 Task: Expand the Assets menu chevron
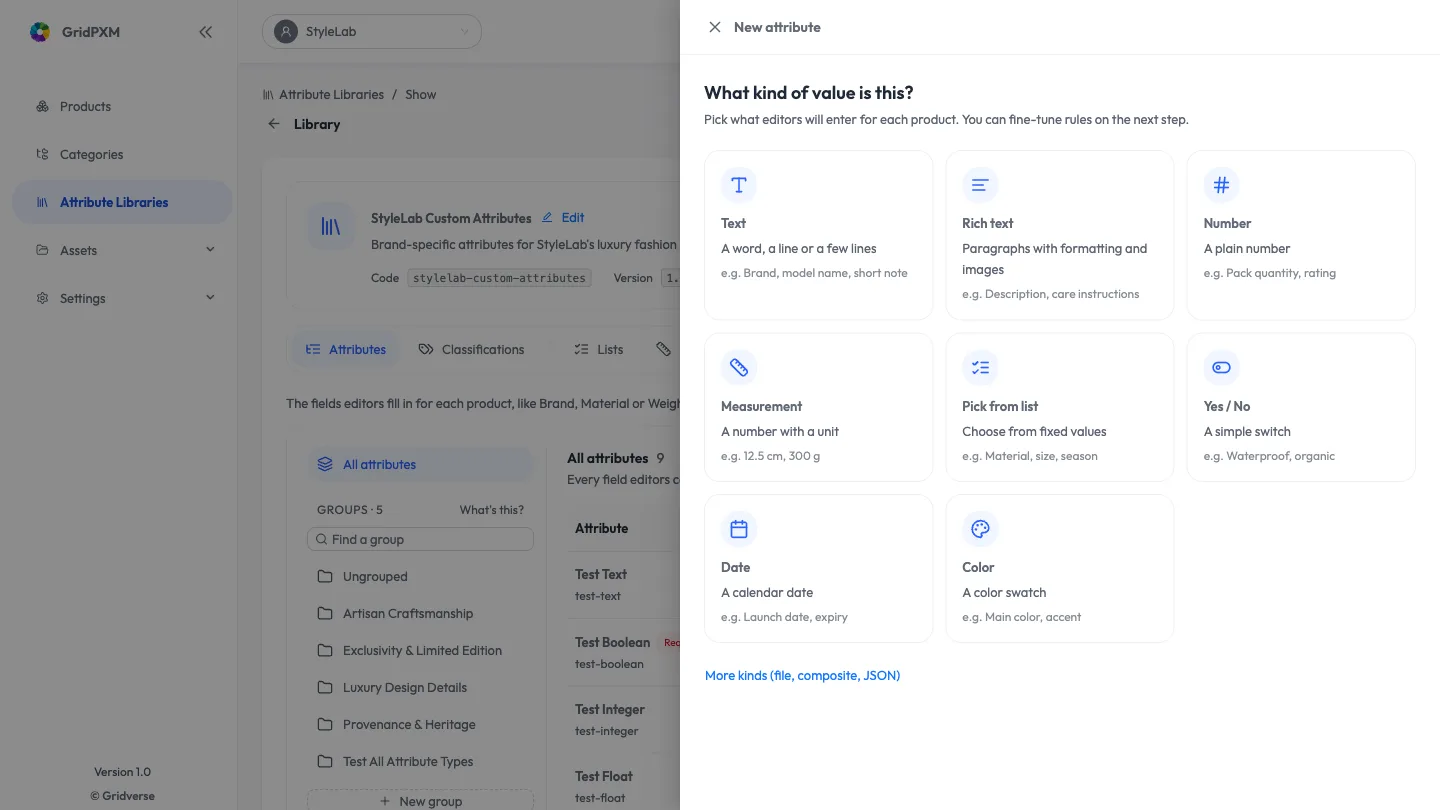[210, 249]
